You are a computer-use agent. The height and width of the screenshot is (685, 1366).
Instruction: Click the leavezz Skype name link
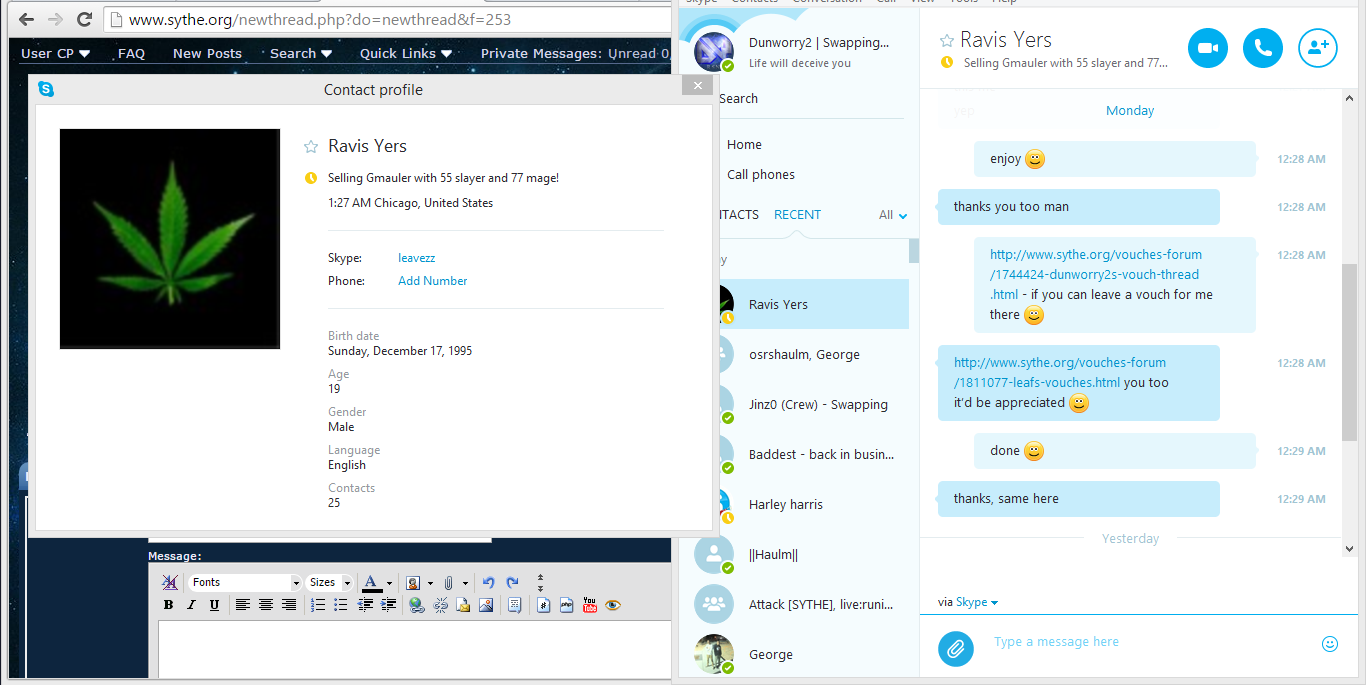point(416,258)
